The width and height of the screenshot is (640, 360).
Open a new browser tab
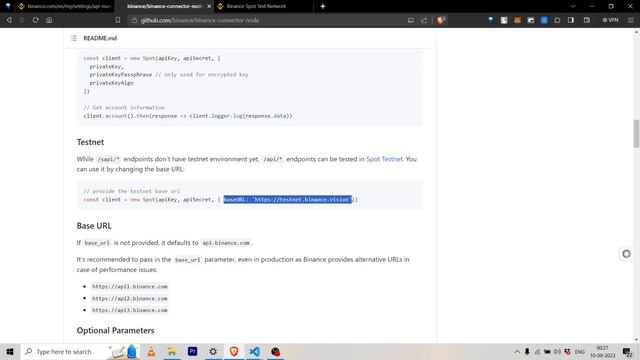(322, 6)
